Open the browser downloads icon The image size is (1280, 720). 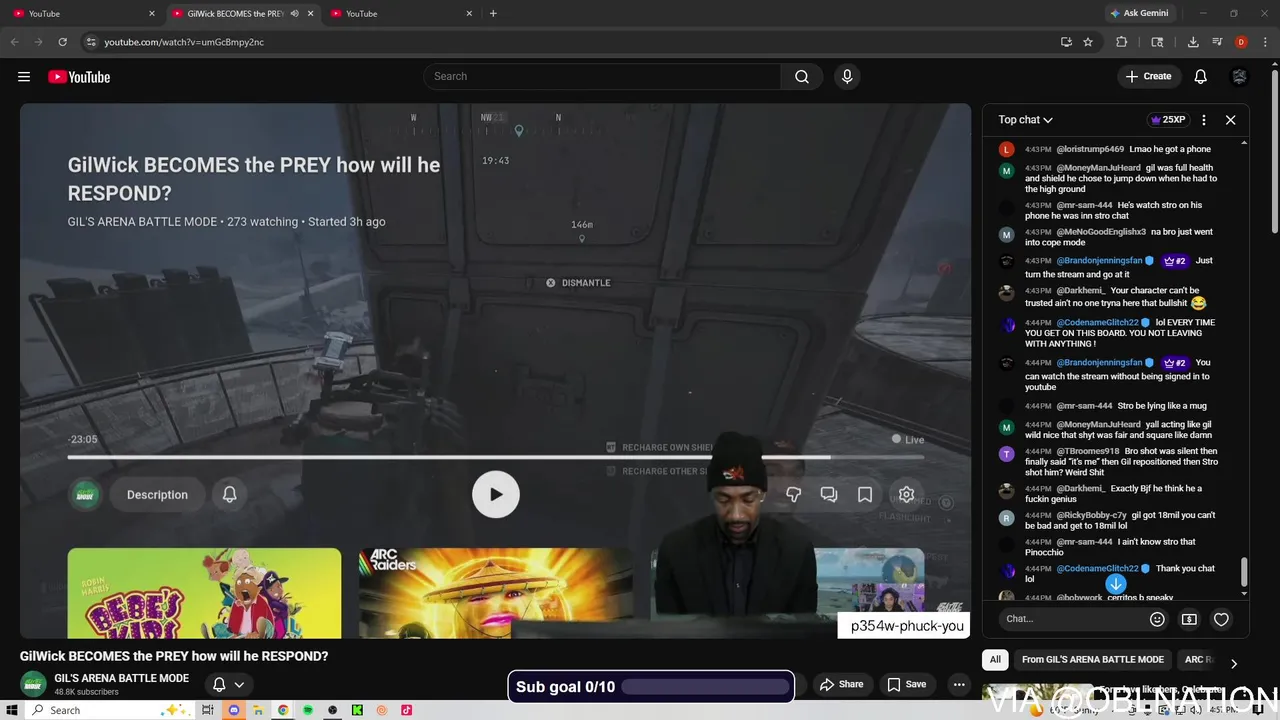(x=1193, y=42)
